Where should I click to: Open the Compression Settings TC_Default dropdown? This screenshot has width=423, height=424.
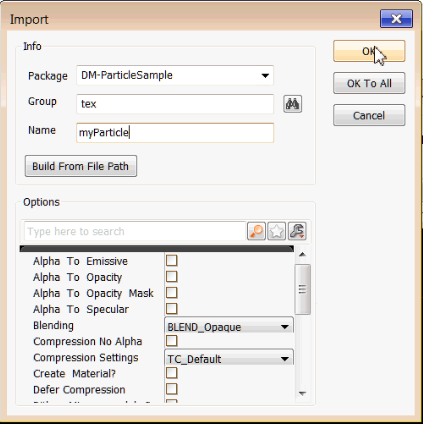[229, 357]
